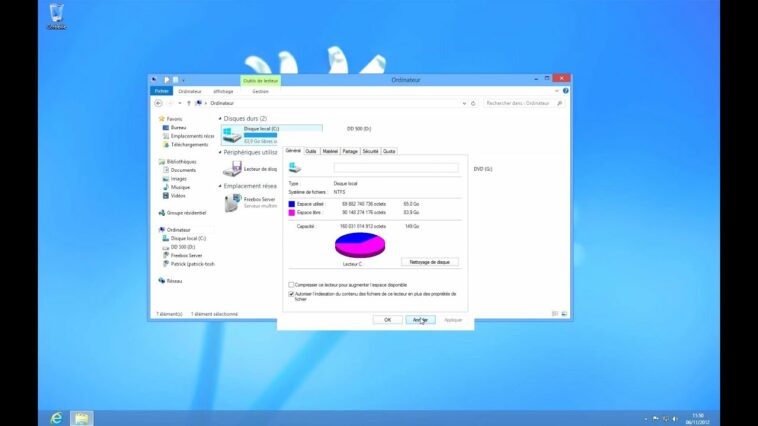Switch to the Outils tab
This screenshot has width=758, height=426.
tap(311, 151)
